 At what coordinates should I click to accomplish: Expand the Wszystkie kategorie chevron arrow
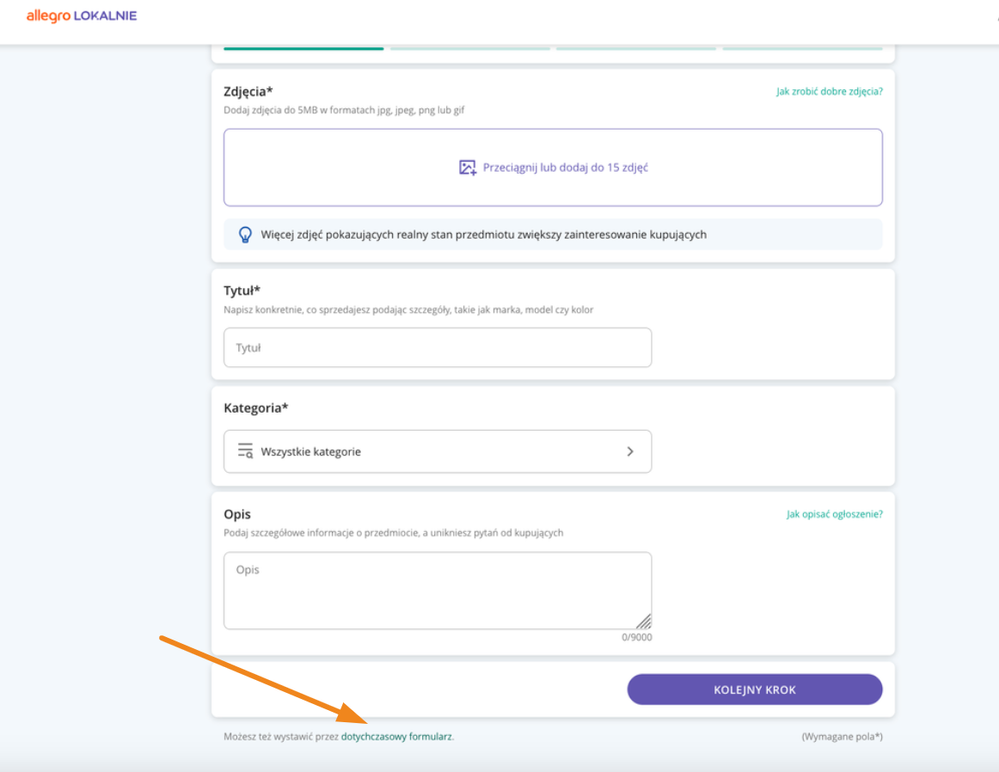coord(630,452)
